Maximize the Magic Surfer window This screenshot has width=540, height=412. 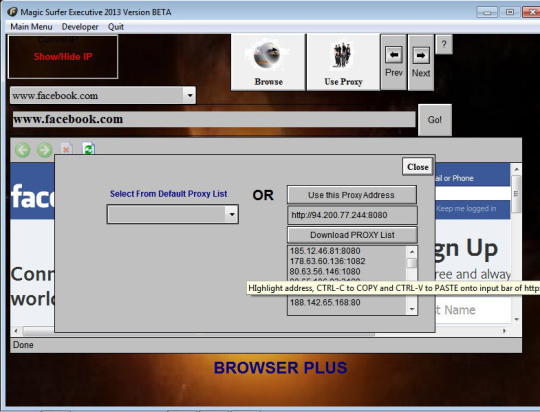click(510, 12)
